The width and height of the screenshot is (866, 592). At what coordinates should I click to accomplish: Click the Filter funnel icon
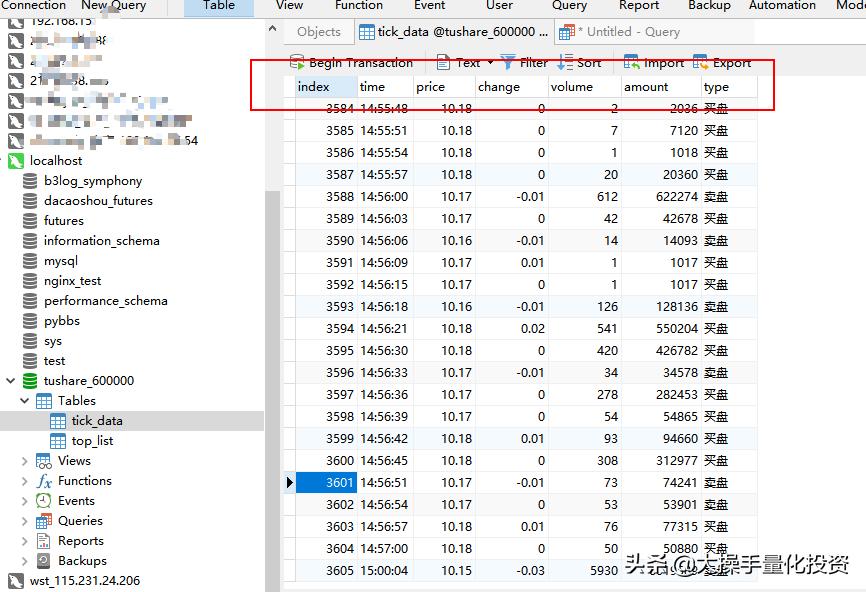click(x=508, y=62)
